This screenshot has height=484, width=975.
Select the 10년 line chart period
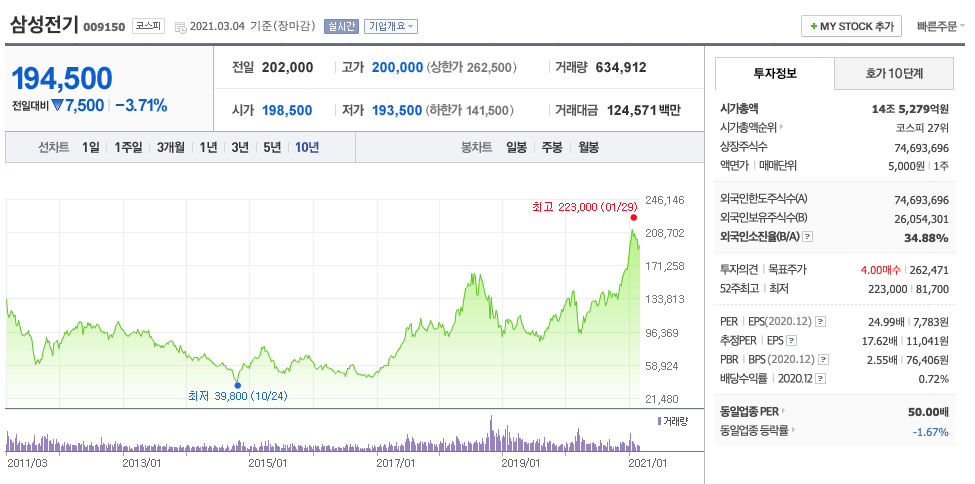point(307,147)
